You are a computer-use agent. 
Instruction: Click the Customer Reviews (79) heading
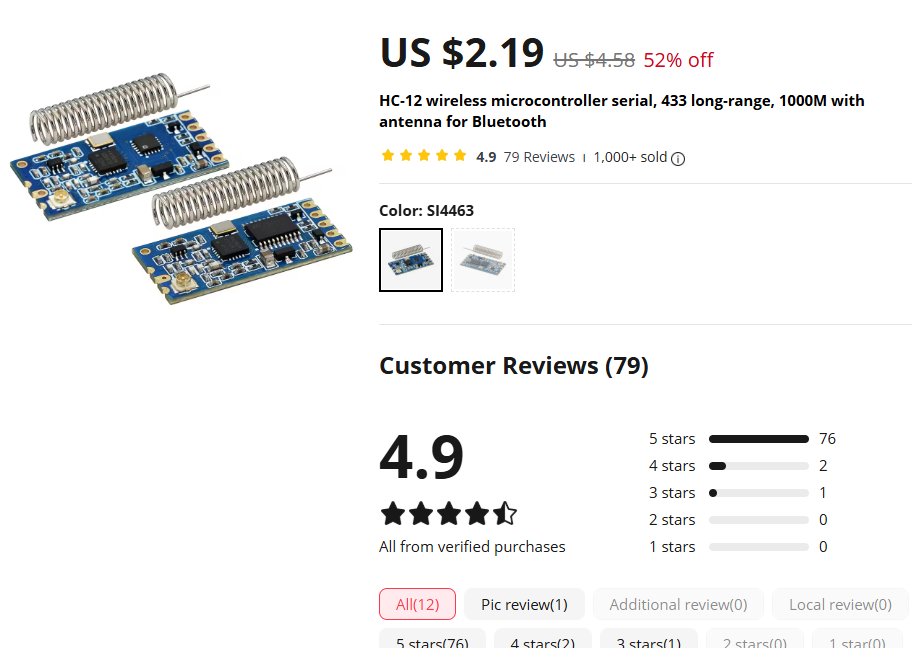(513, 366)
